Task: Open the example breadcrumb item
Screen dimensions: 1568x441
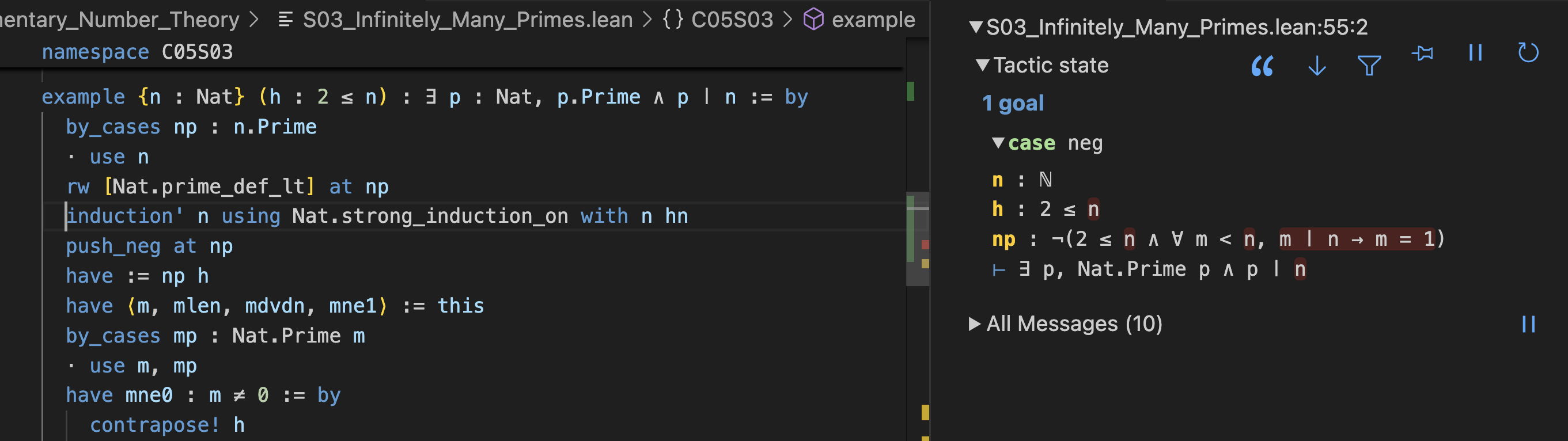Action: pos(873,20)
